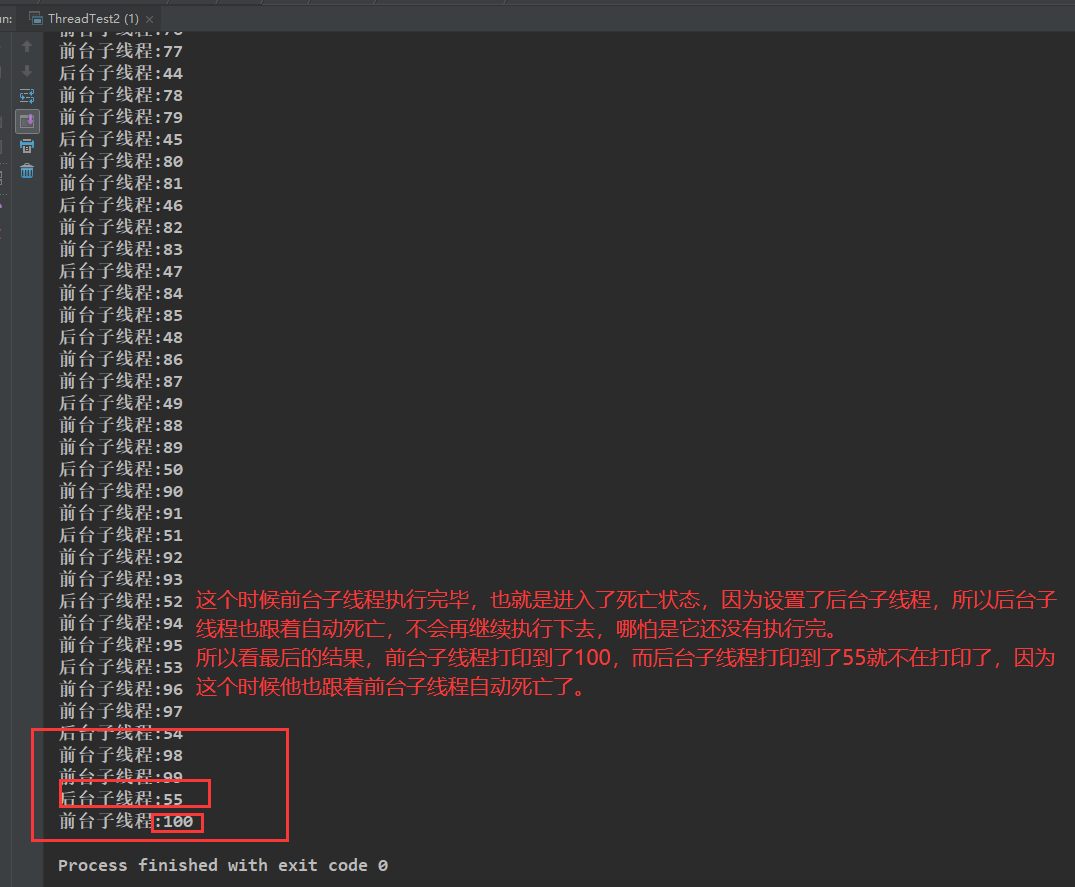The width and height of the screenshot is (1075, 887).
Task: Click the line "前台子线程:92"
Action: [x=121, y=557]
